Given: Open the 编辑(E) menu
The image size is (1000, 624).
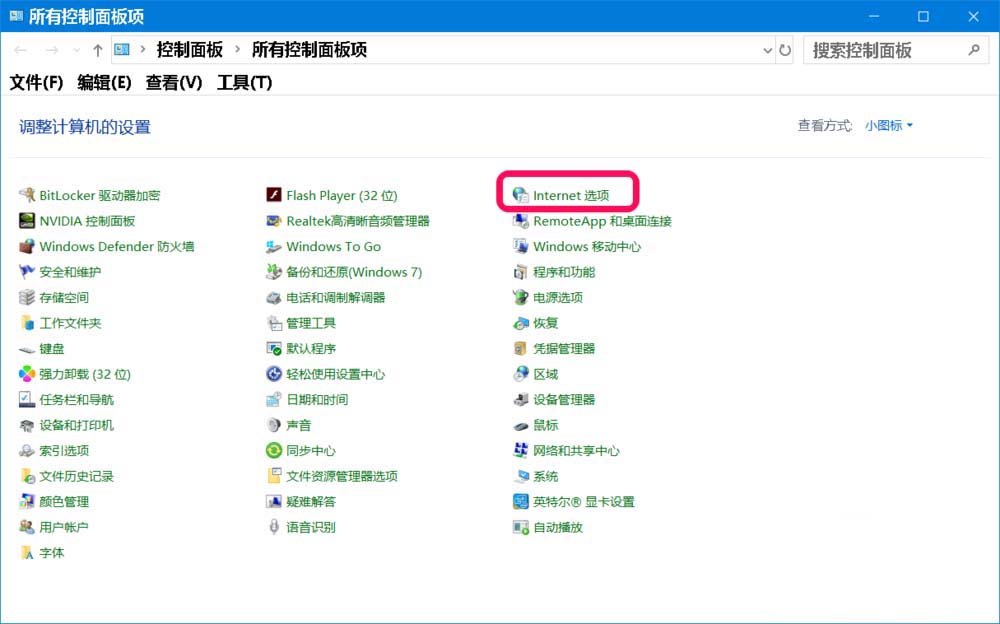Looking at the screenshot, I should pos(104,82).
